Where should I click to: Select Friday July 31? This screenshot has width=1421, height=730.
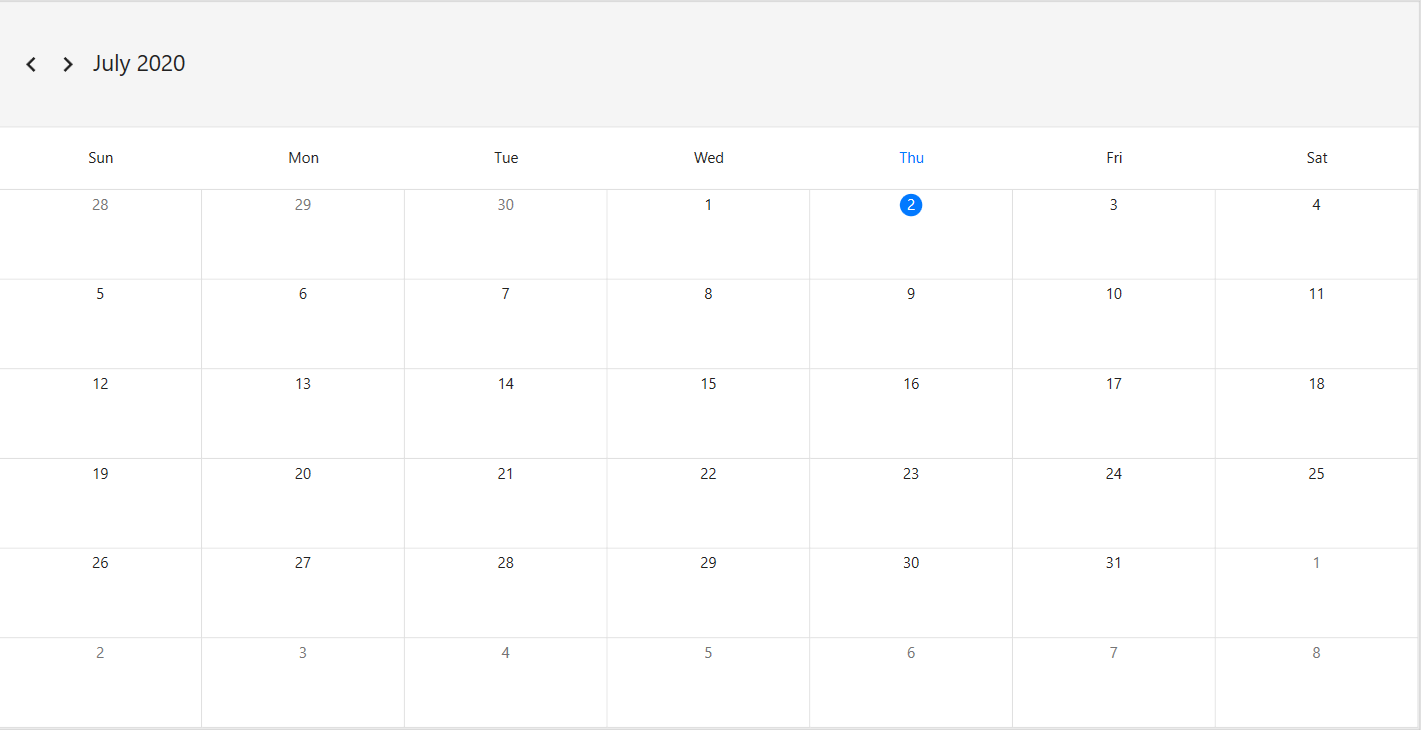[1114, 593]
